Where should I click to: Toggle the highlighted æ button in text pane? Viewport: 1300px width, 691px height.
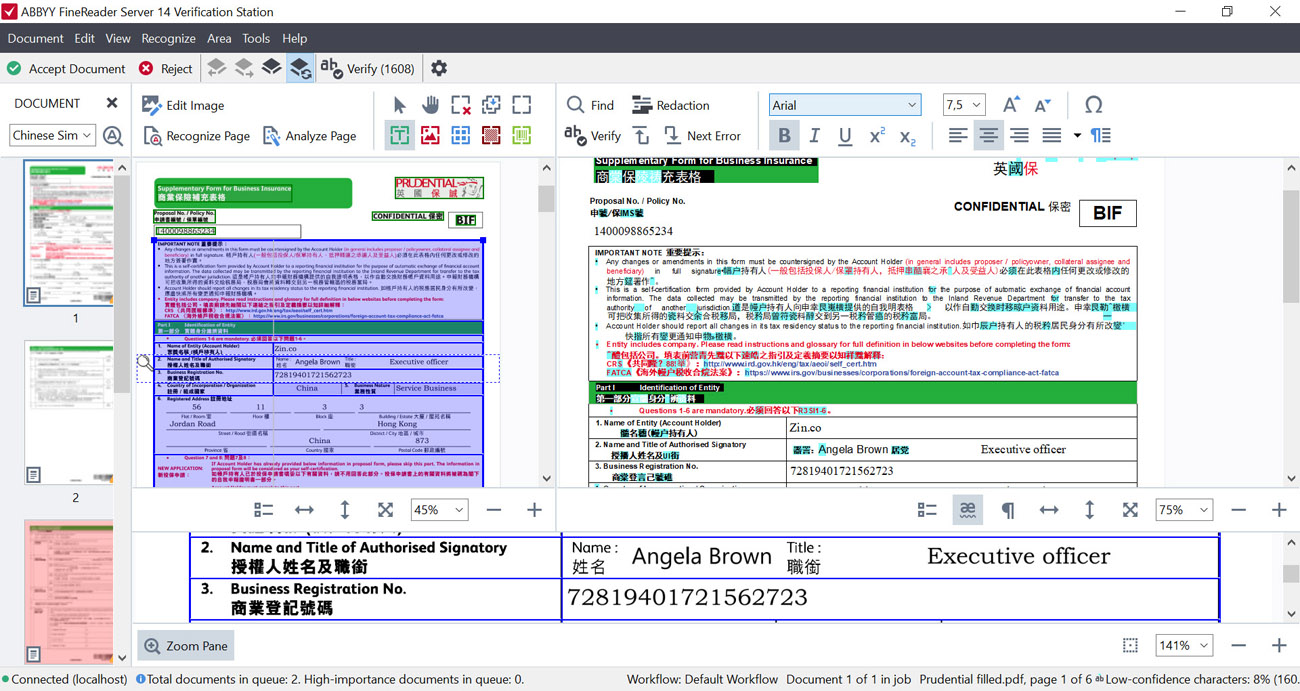point(968,510)
